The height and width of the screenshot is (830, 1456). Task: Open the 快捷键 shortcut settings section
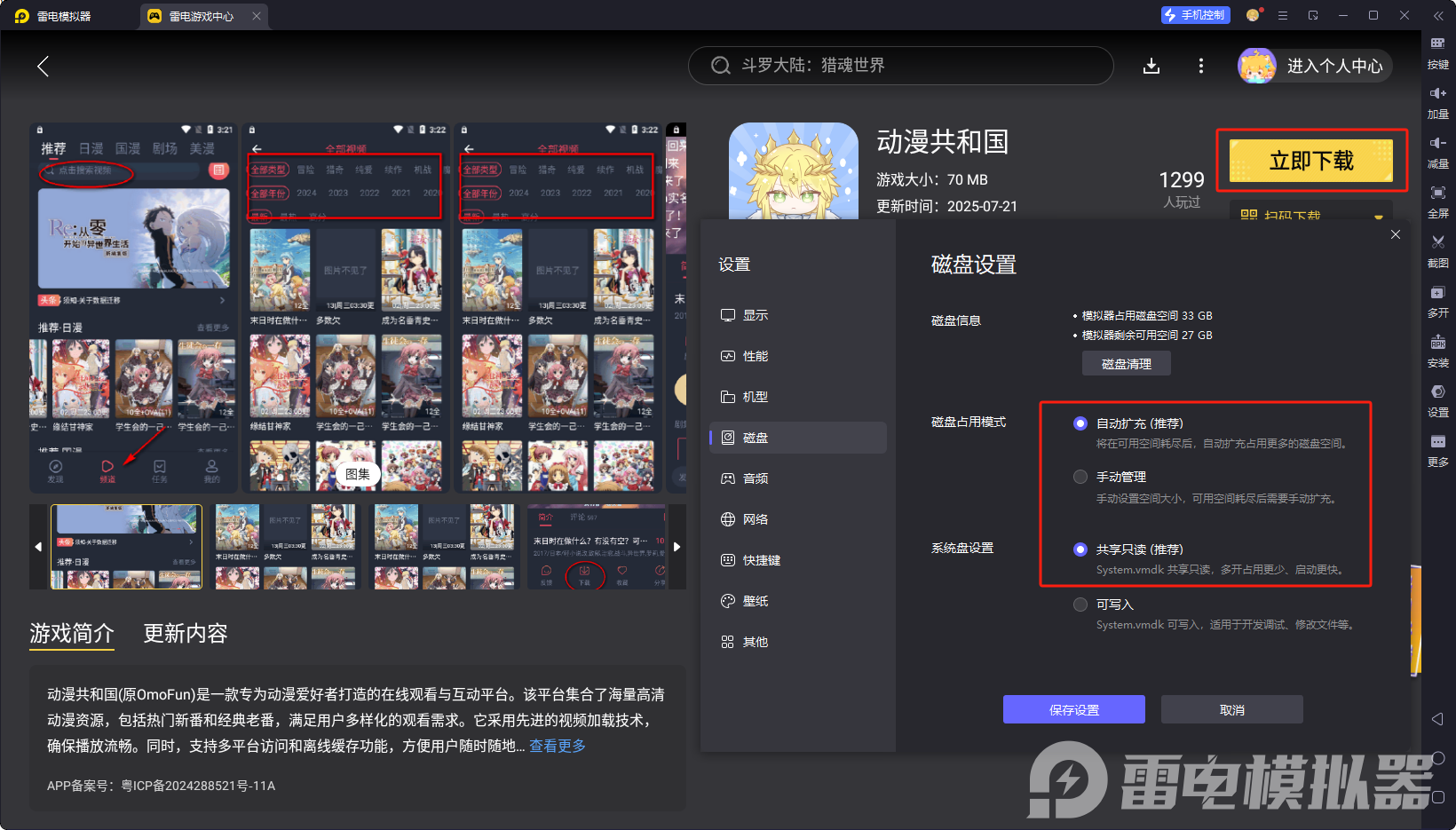761,560
